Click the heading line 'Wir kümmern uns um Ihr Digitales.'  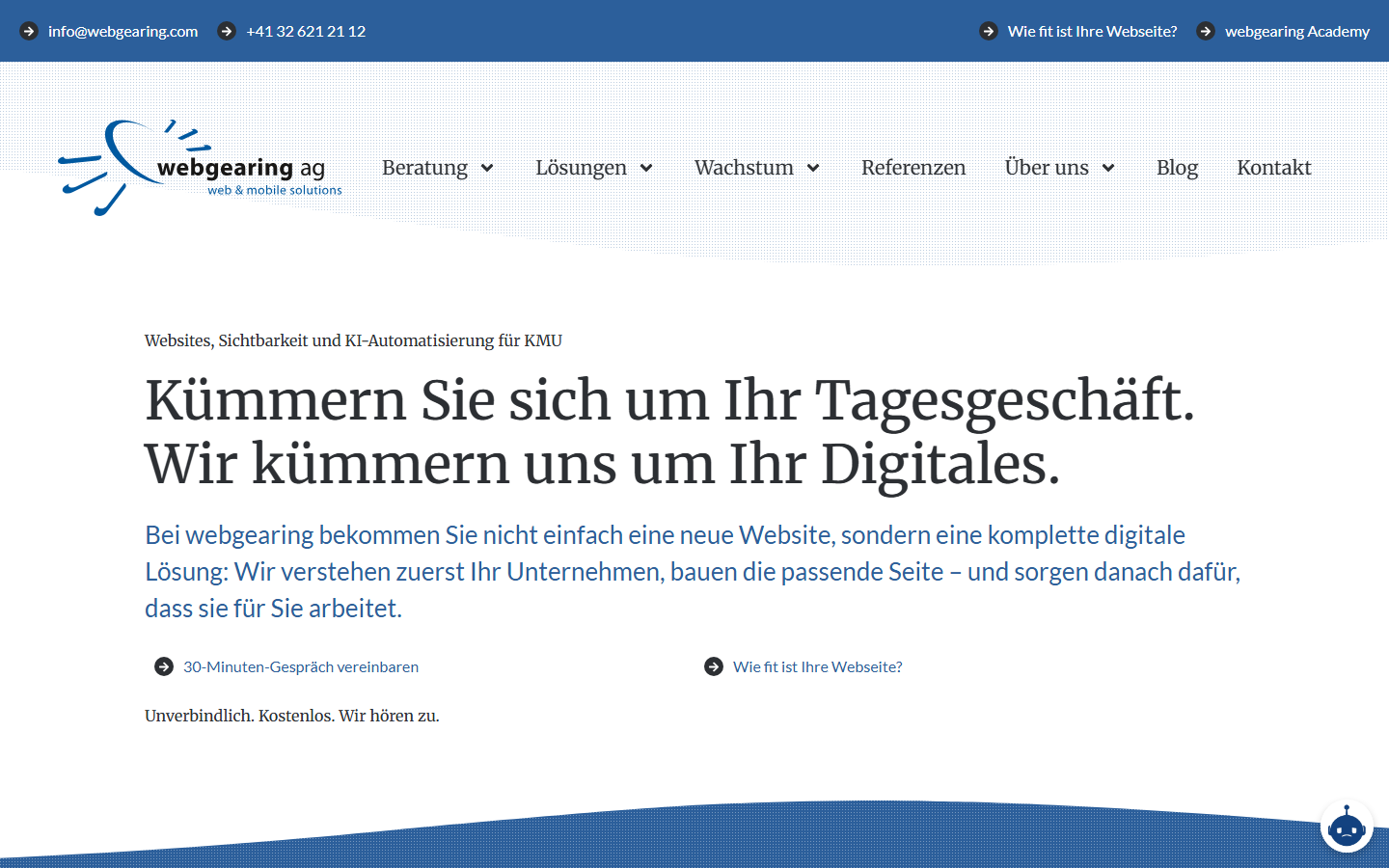[x=603, y=465]
